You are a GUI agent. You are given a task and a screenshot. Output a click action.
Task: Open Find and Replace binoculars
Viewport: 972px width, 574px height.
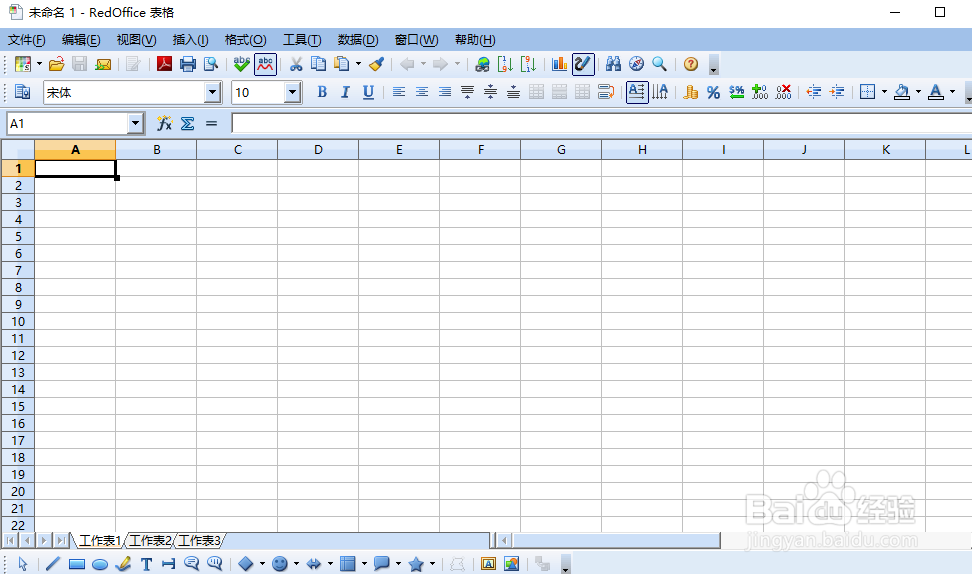[x=613, y=64]
